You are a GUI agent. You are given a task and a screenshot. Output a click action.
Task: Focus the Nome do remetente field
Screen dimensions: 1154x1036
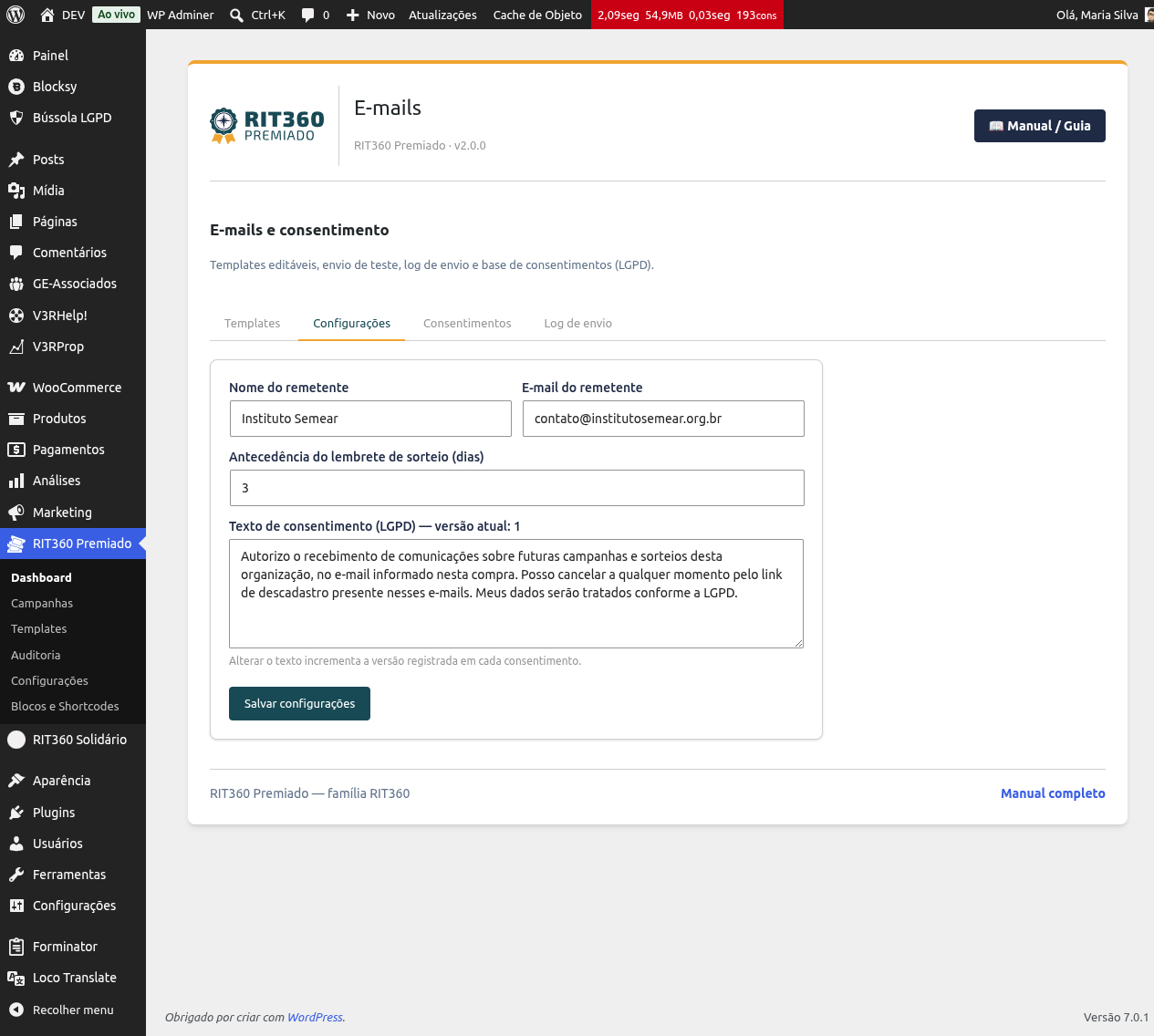370,419
